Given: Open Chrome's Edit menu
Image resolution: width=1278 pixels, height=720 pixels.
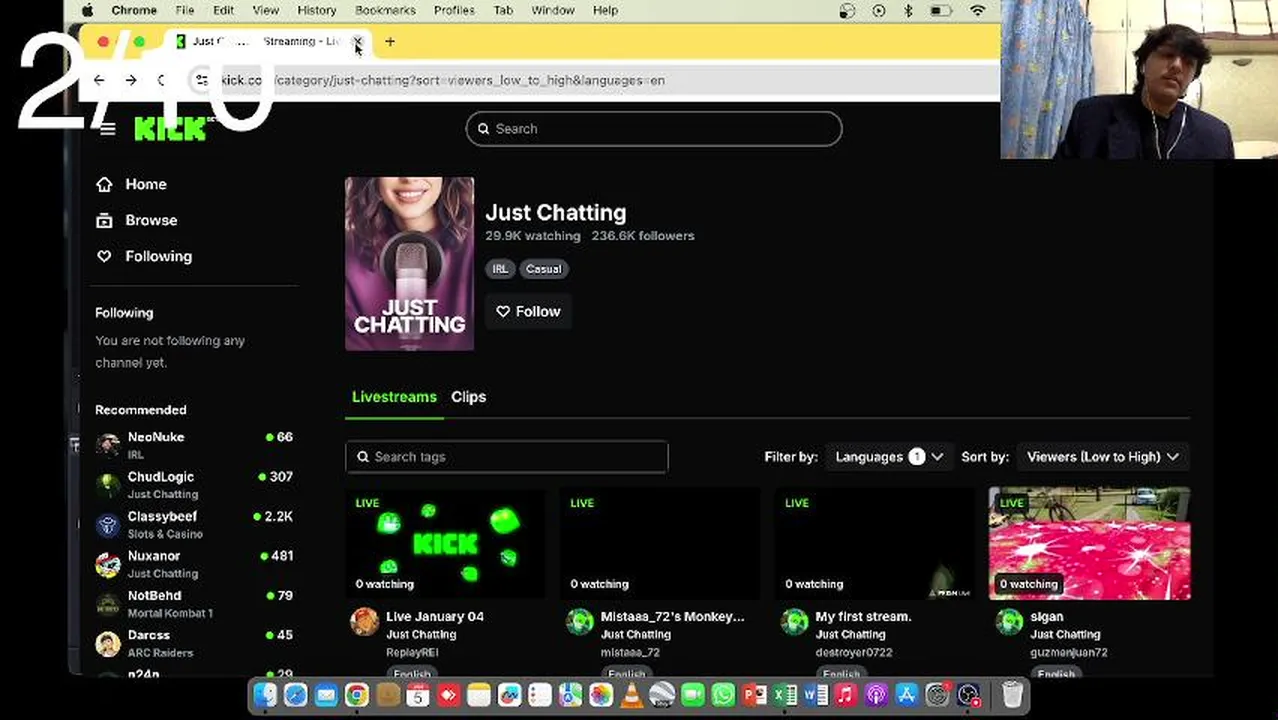Looking at the screenshot, I should point(223,10).
